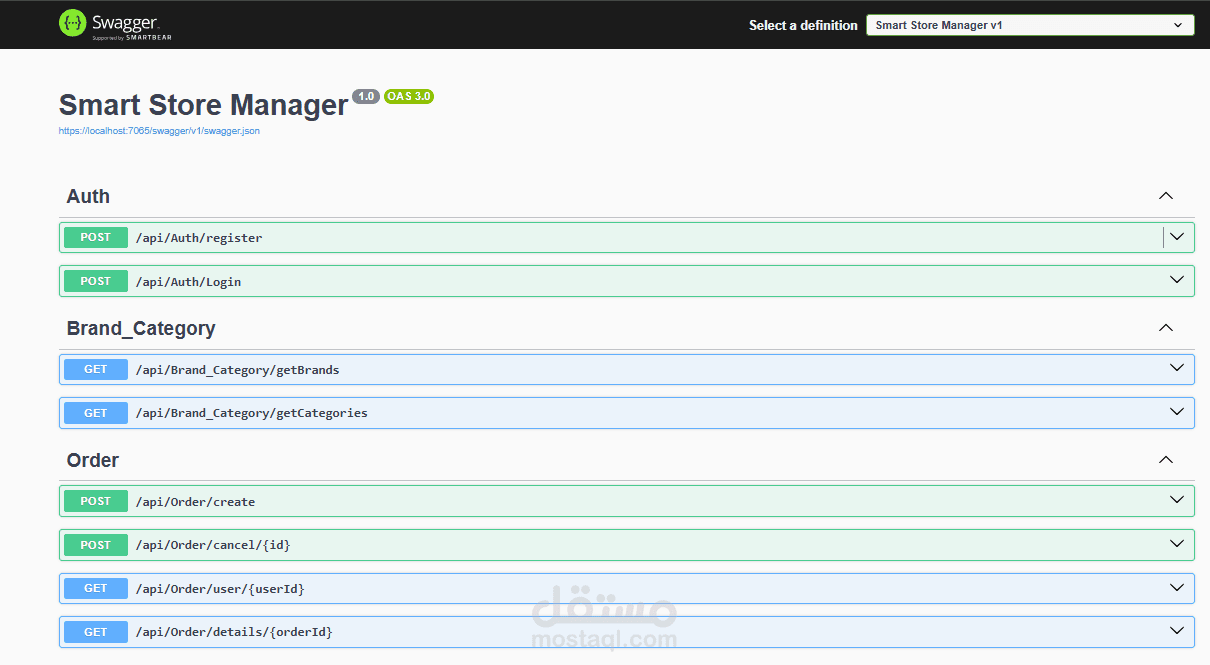This screenshot has height=665, width=1210.
Task: Expand the getBrands endpoint arrow
Action: click(1177, 368)
